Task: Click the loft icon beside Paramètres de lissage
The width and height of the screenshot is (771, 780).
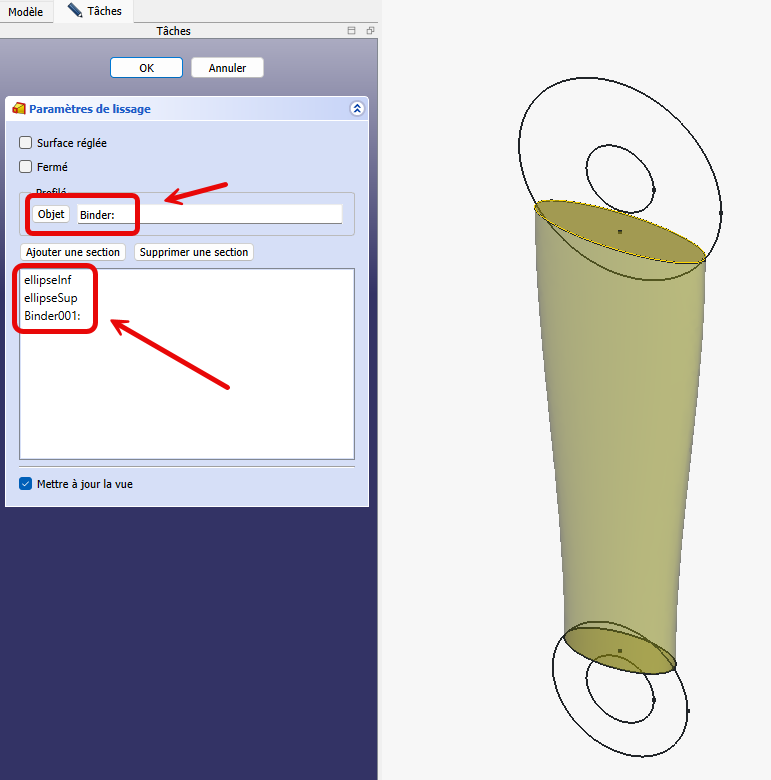Action: point(19,109)
